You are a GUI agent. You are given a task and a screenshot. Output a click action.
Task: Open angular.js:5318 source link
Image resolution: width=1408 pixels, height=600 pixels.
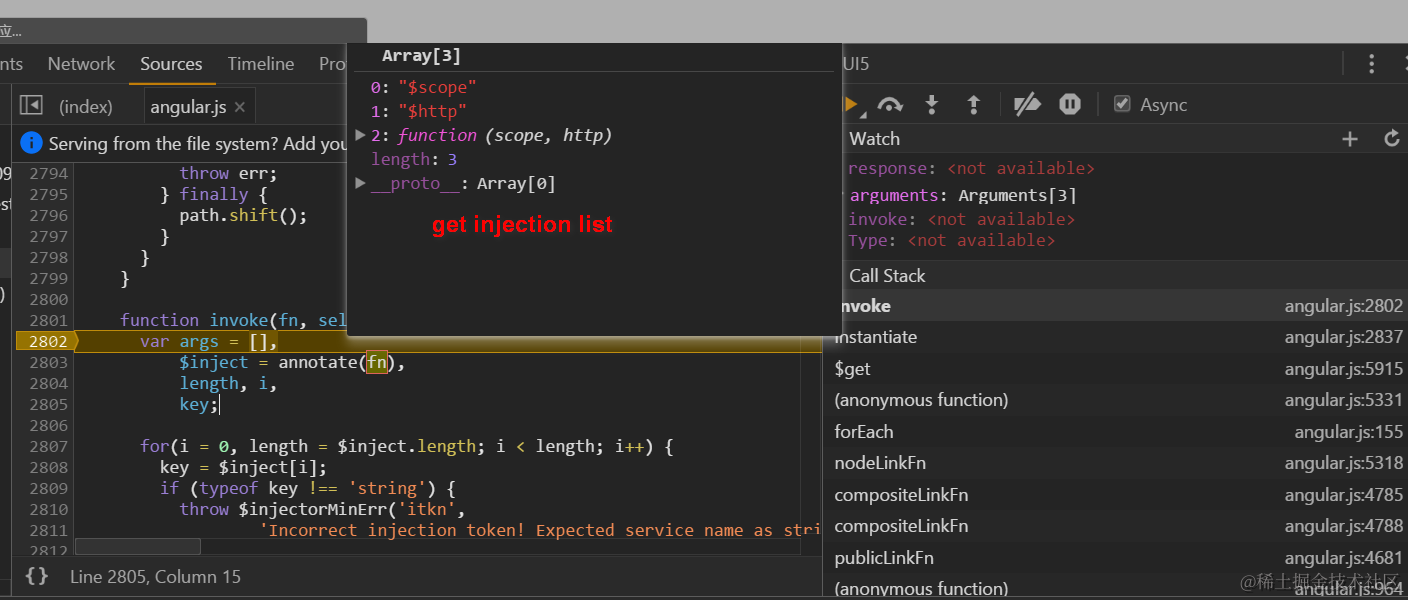[x=1344, y=463]
